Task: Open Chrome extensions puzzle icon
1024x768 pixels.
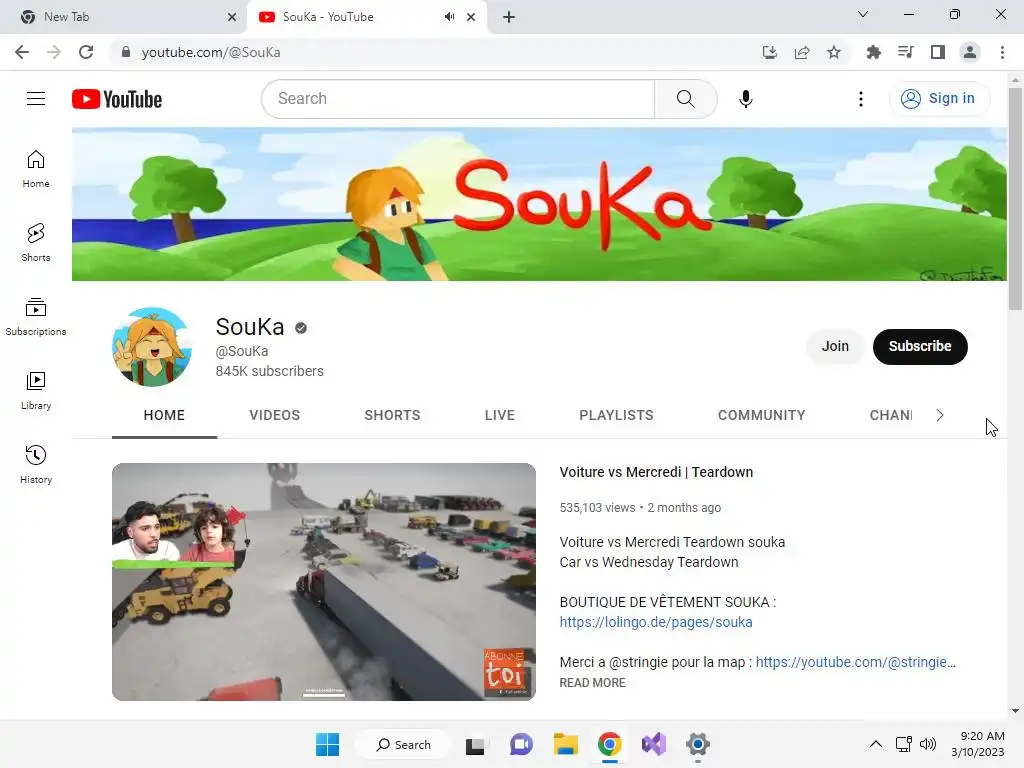Action: point(873,52)
